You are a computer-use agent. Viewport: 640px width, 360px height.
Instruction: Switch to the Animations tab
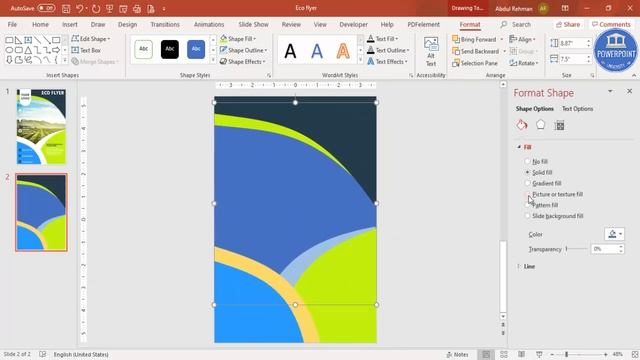coord(209,24)
